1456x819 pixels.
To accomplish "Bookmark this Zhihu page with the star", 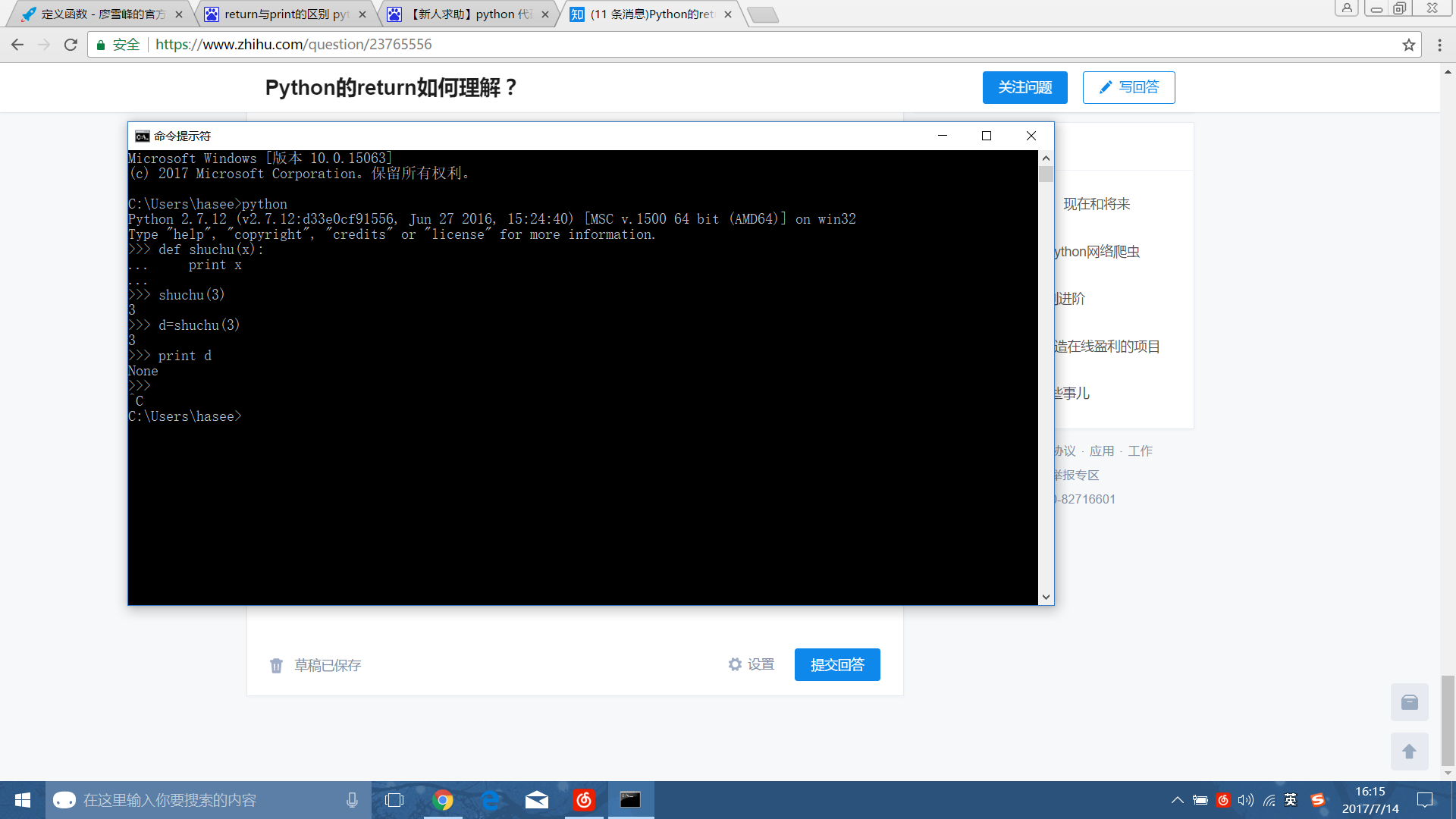I will [x=1409, y=44].
